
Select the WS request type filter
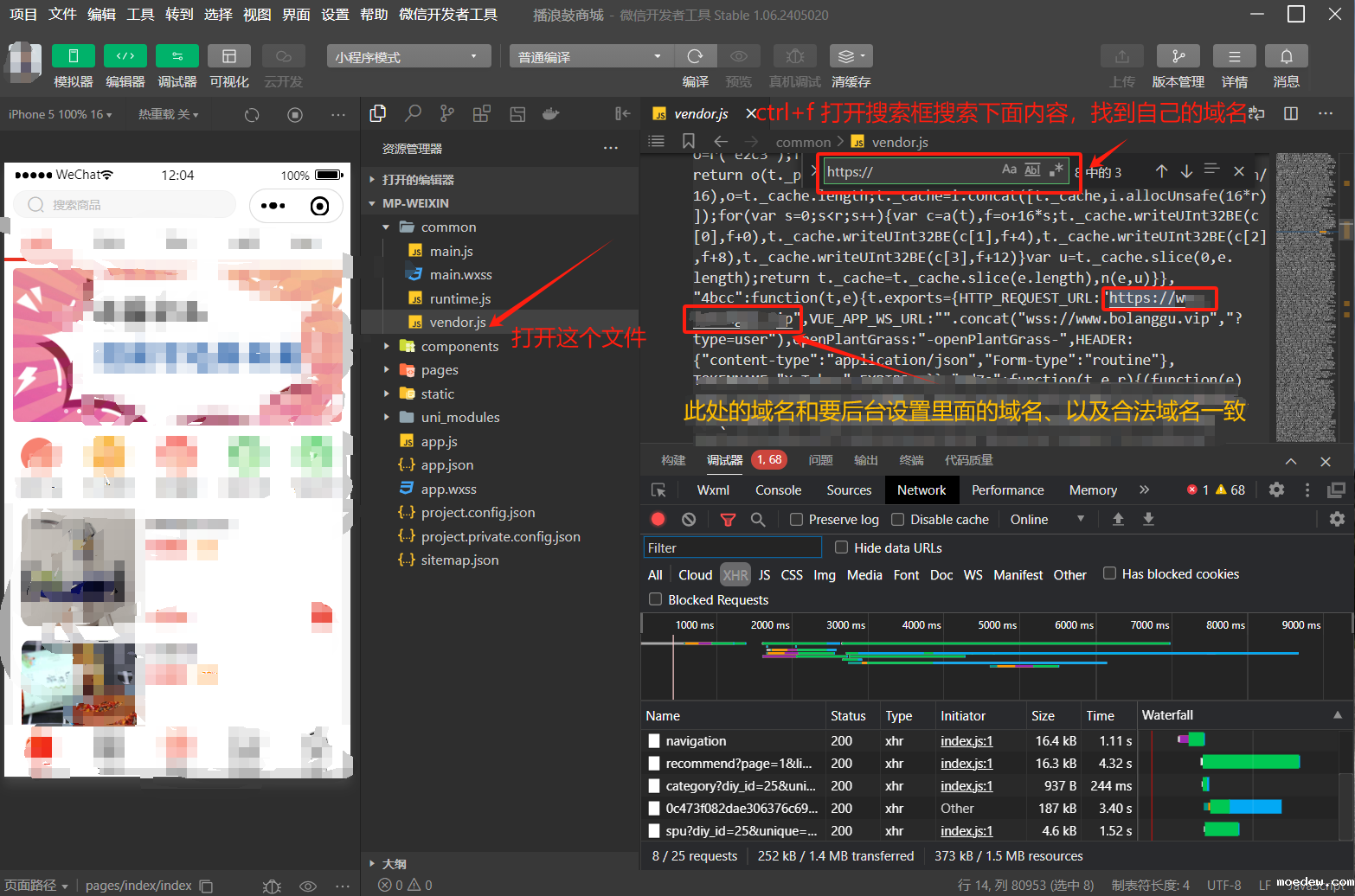(x=973, y=574)
